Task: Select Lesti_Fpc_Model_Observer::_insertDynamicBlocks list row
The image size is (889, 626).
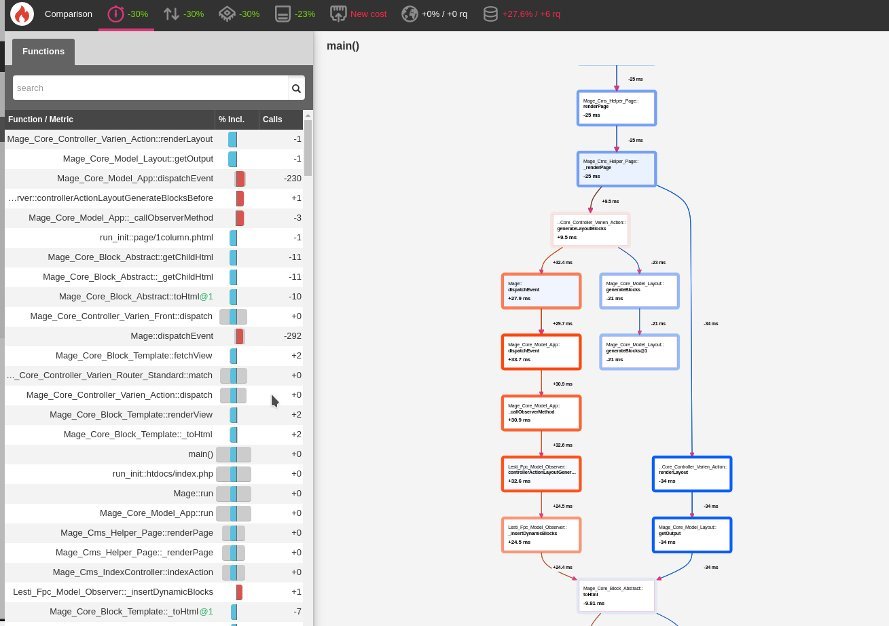Action: [x=154, y=591]
